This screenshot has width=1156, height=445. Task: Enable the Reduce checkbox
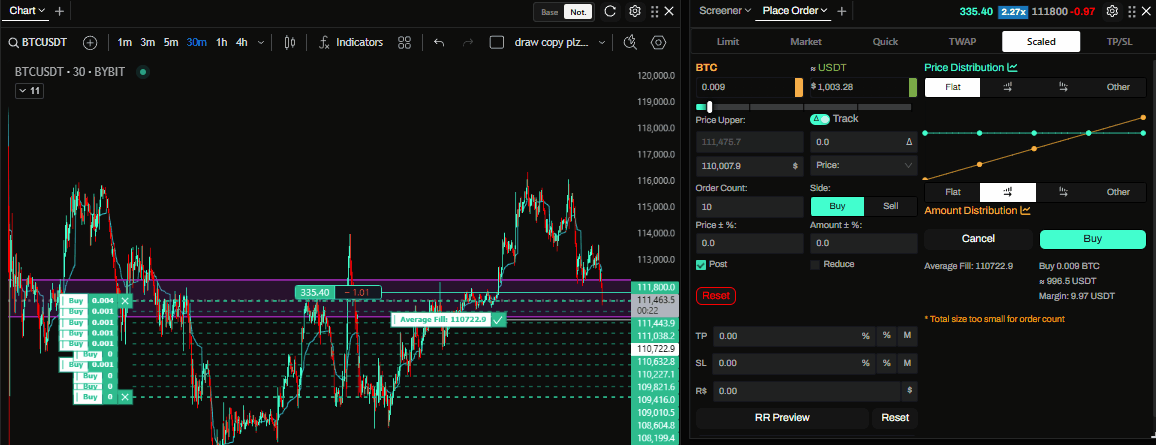click(815, 264)
